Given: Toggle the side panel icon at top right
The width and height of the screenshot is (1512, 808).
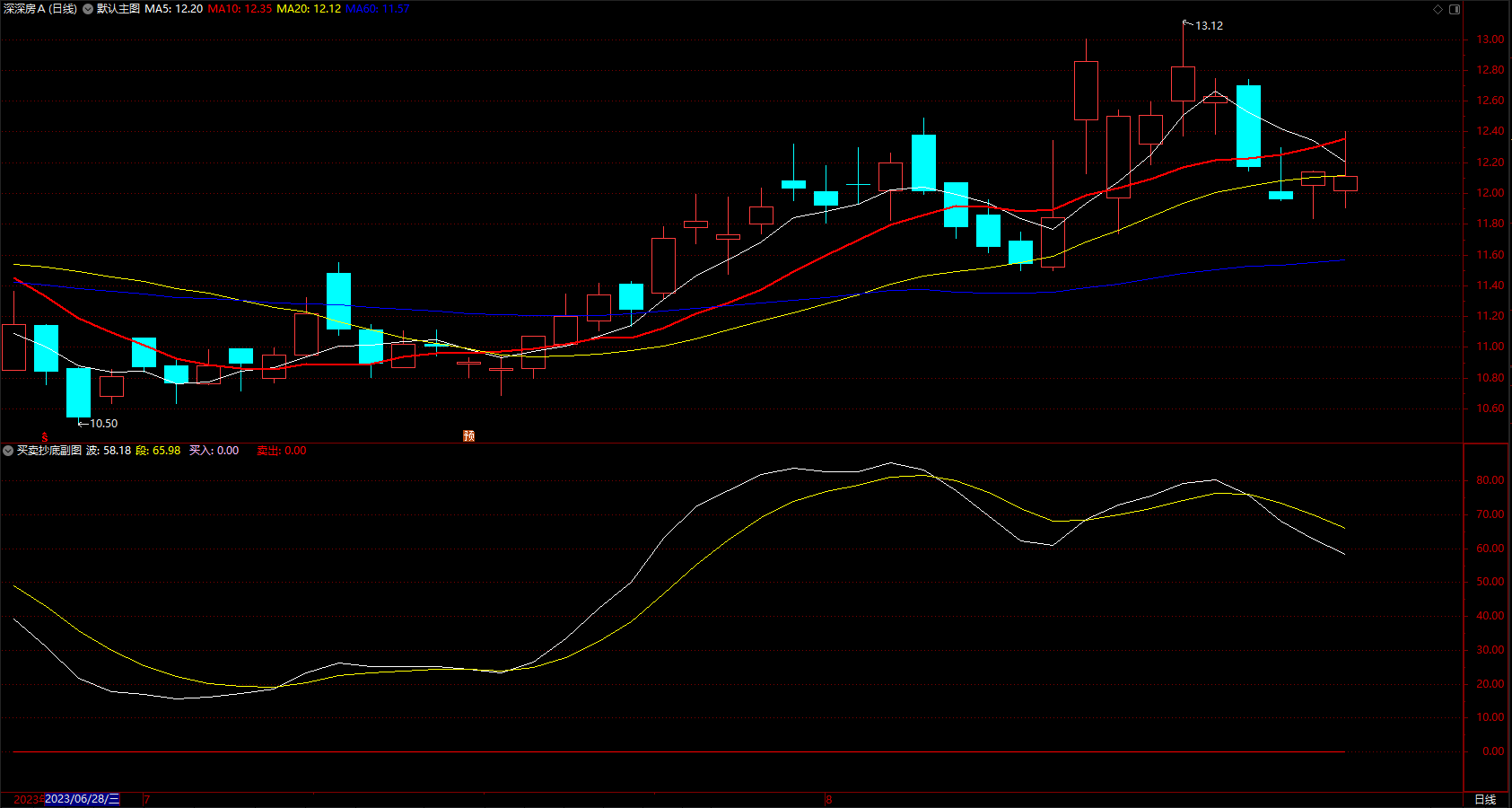Looking at the screenshot, I should point(1455,9).
